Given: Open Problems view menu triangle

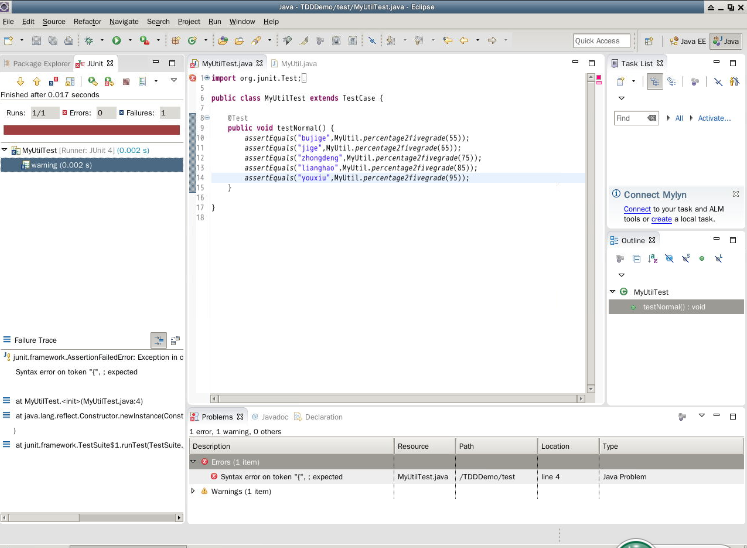Looking at the screenshot, I should tap(701, 416).
